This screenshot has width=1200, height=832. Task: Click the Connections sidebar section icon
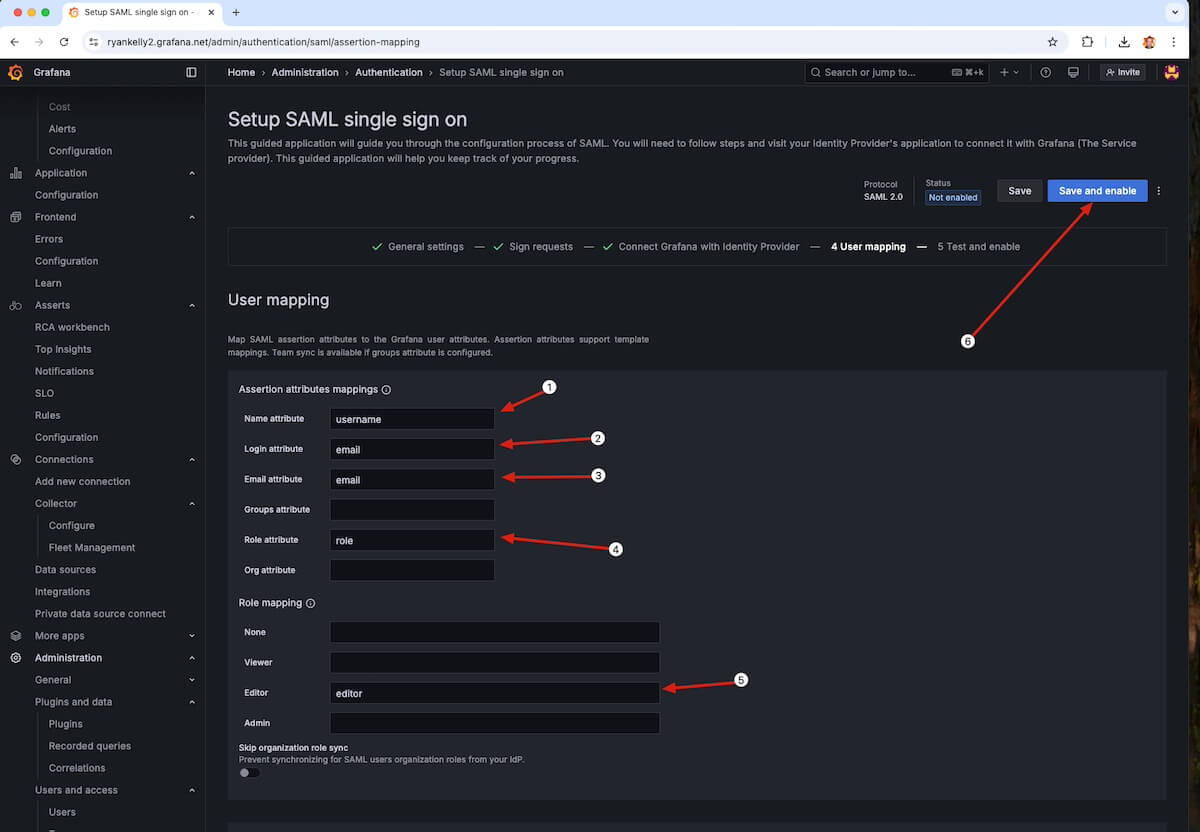[15, 459]
